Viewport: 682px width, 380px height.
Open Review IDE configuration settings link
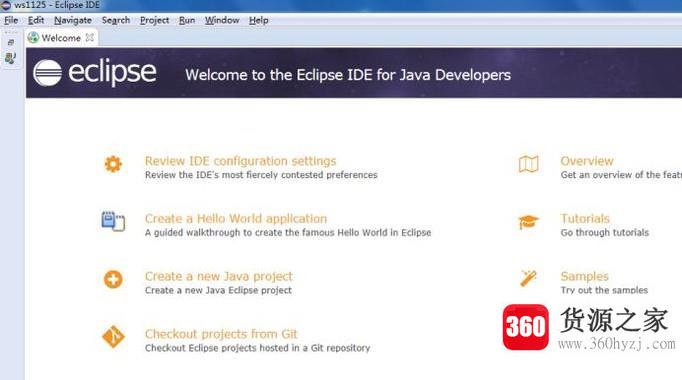coord(241,161)
